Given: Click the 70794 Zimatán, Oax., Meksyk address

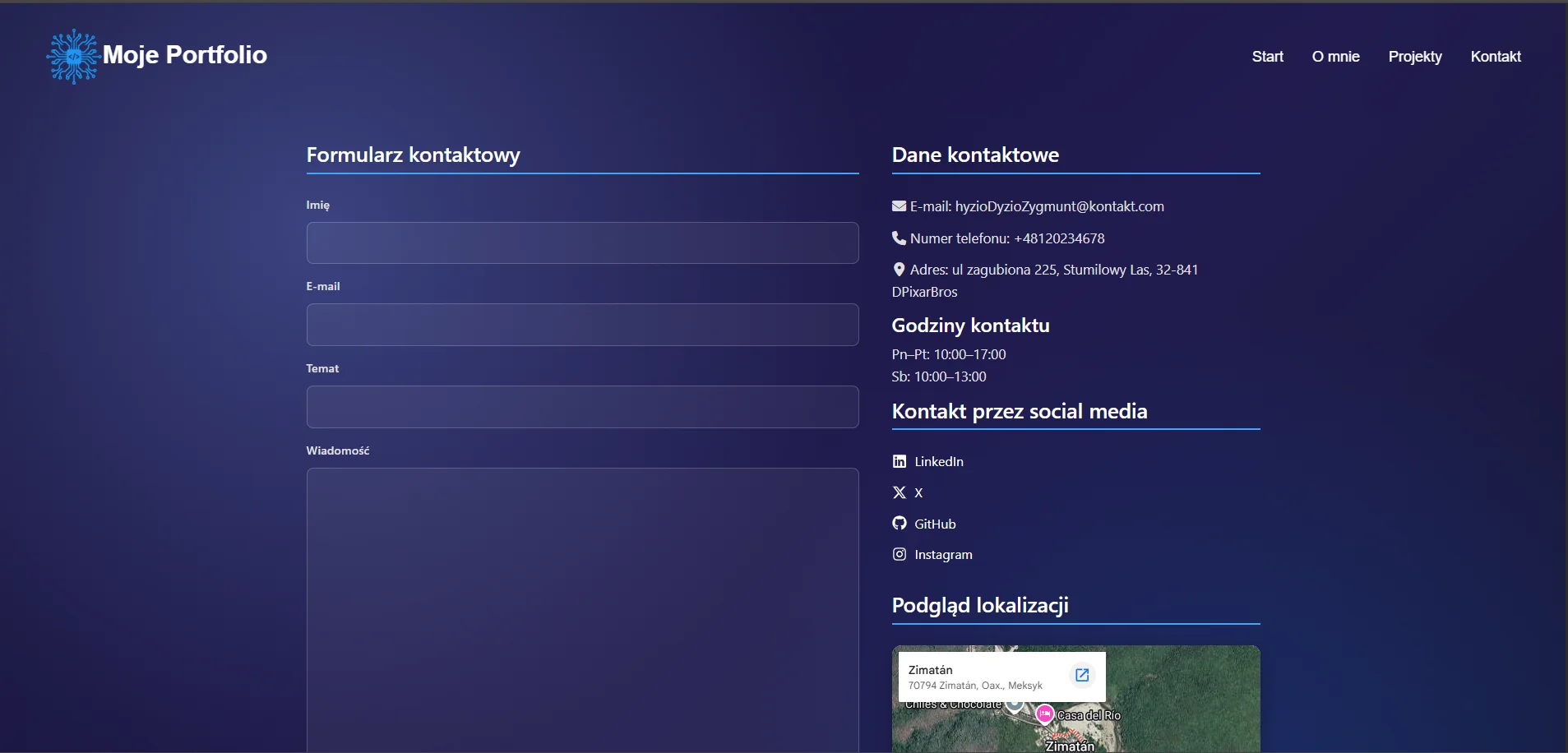Looking at the screenshot, I should pyautogui.click(x=975, y=686).
